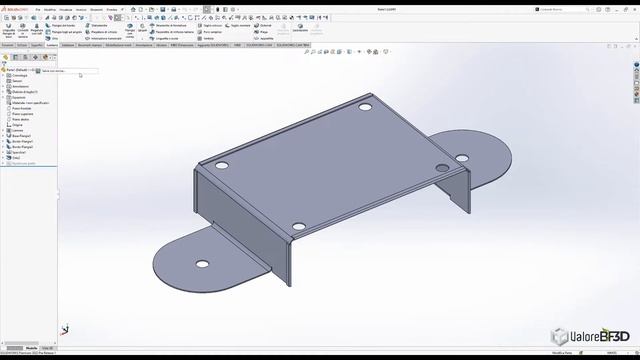The height and width of the screenshot is (360, 640).
Task: Switch to the Superfici ribbon tab
Action: [37, 45]
